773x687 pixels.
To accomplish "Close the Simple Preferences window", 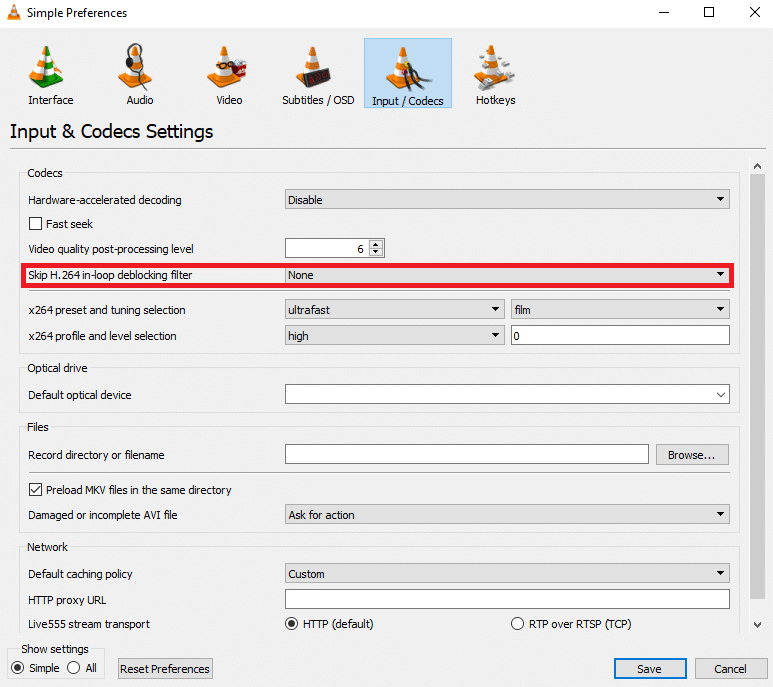I will coord(755,12).
